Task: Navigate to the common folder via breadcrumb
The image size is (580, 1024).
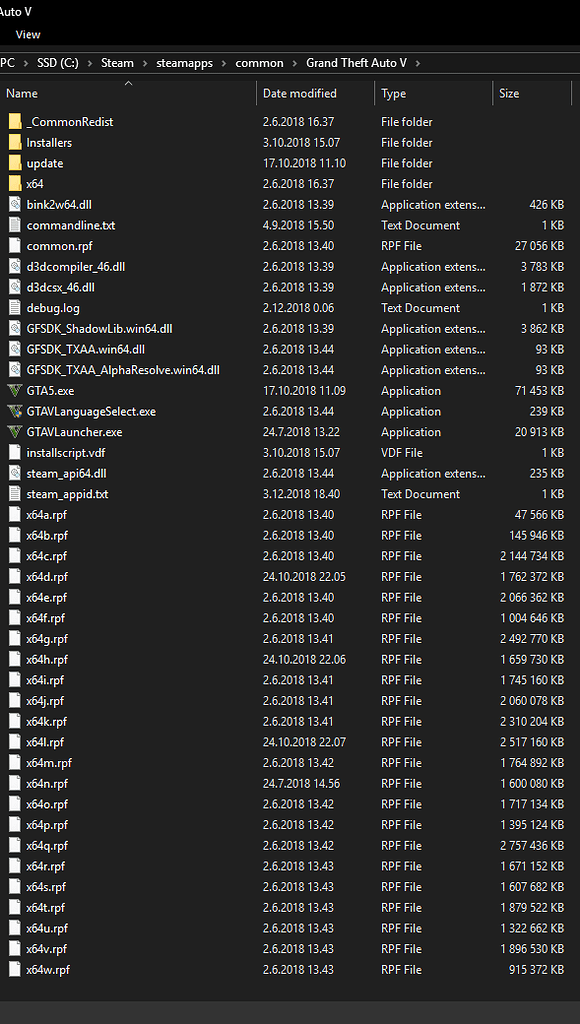Action: (260, 62)
